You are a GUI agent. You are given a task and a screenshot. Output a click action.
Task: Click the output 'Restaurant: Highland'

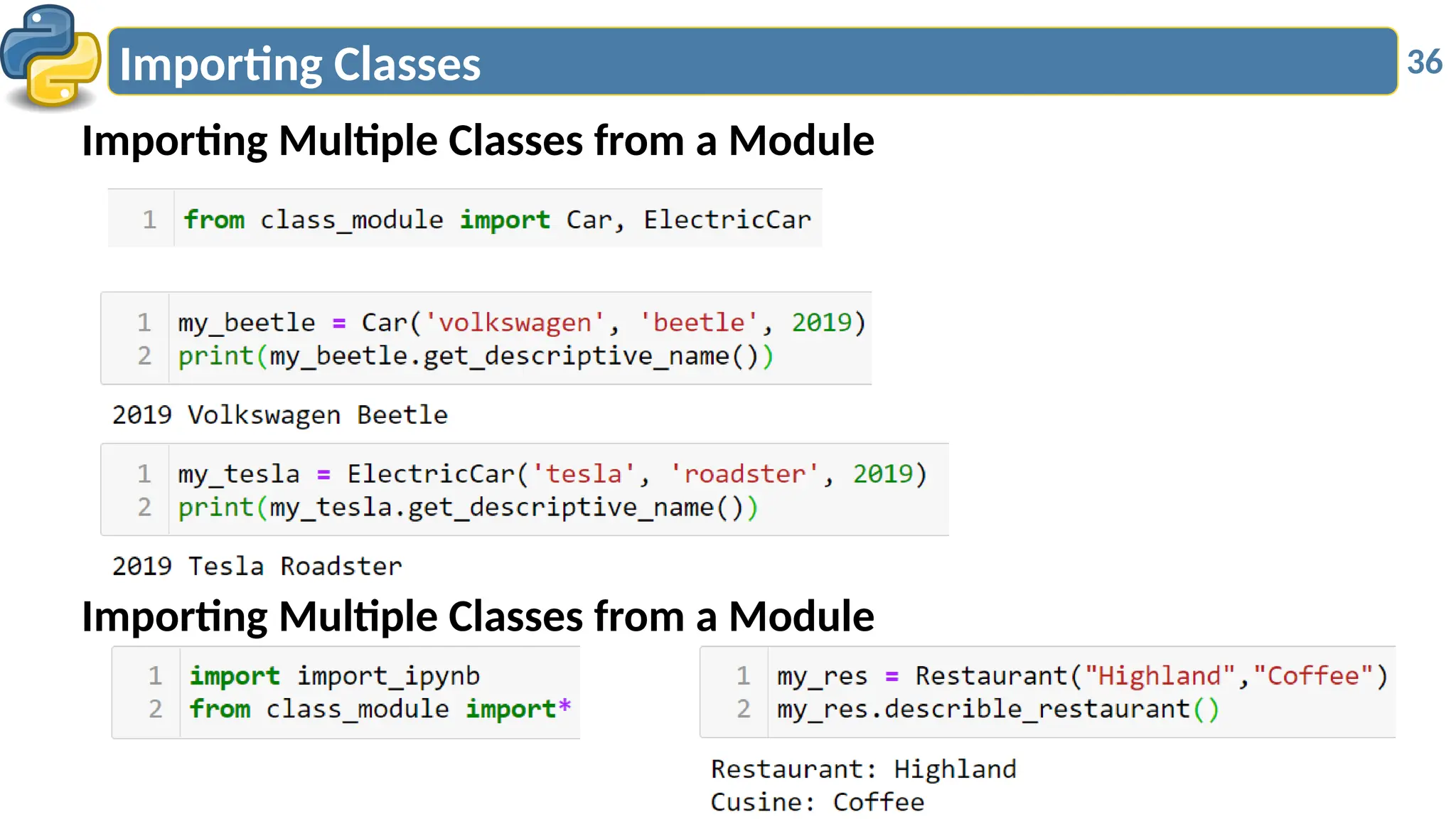click(864, 769)
